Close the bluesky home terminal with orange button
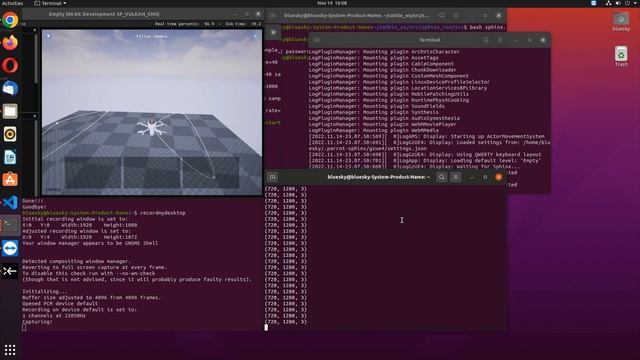This screenshot has height=360, width=640. 498,177
